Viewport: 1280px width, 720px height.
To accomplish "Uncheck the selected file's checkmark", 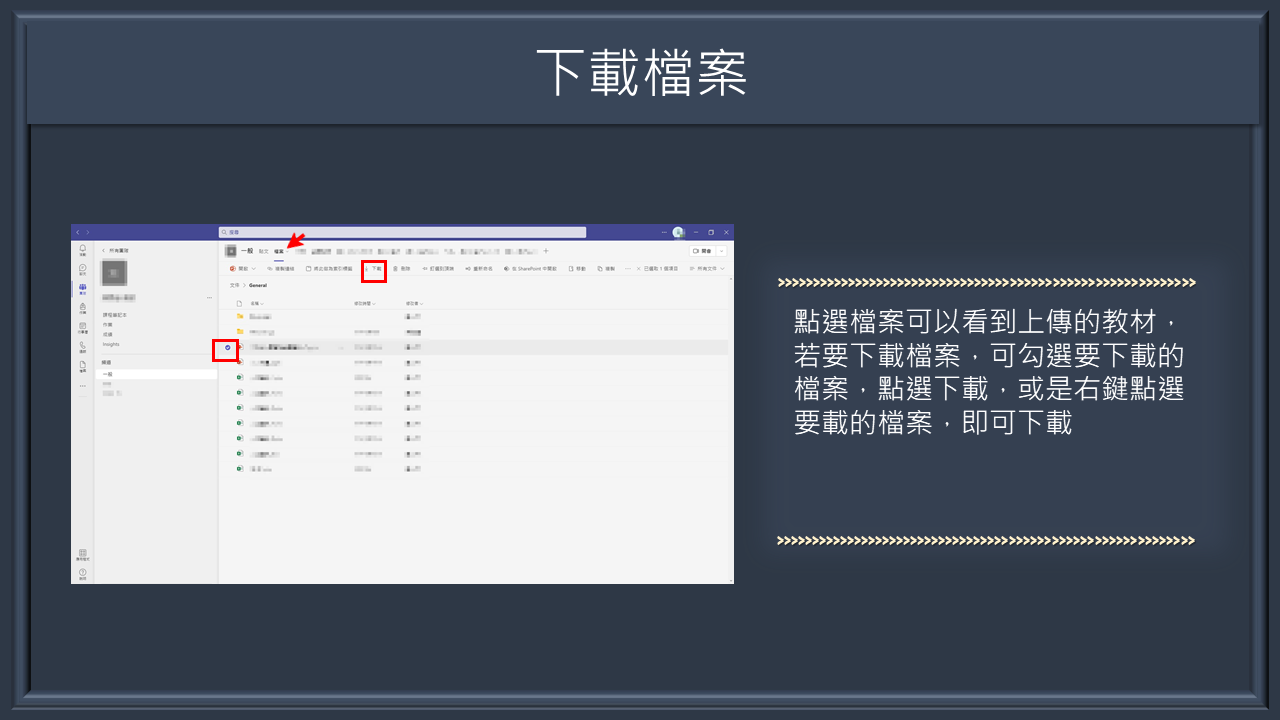I will pyautogui.click(x=228, y=347).
